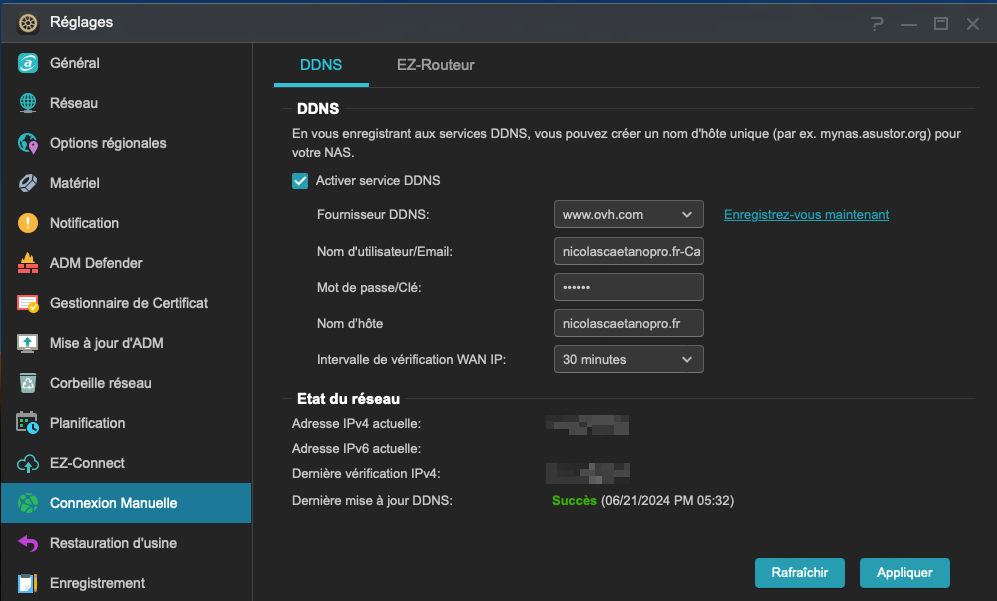Click the Nom d'hôte input field

point(628,323)
